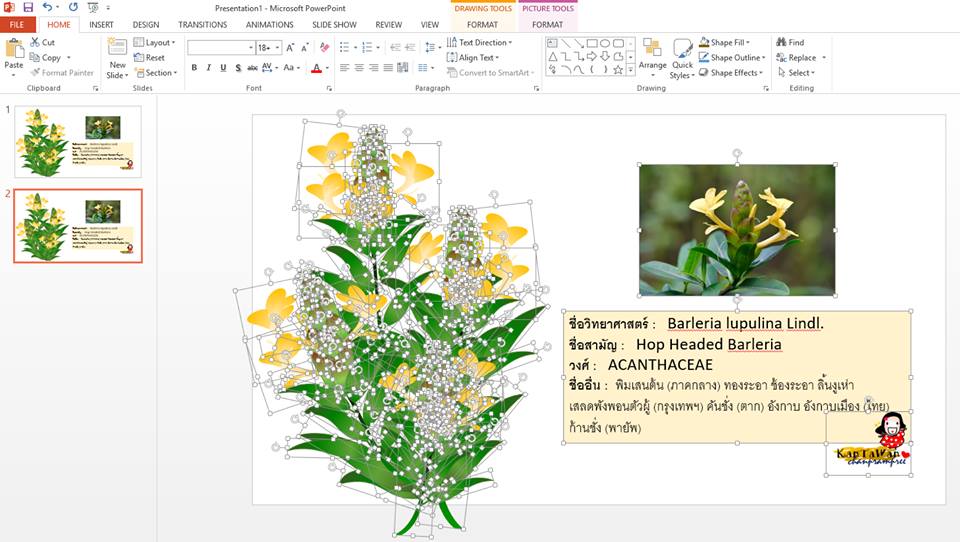The width and height of the screenshot is (960, 542).
Task: Open Shape Effects dropdown
Action: pyautogui.click(x=731, y=73)
